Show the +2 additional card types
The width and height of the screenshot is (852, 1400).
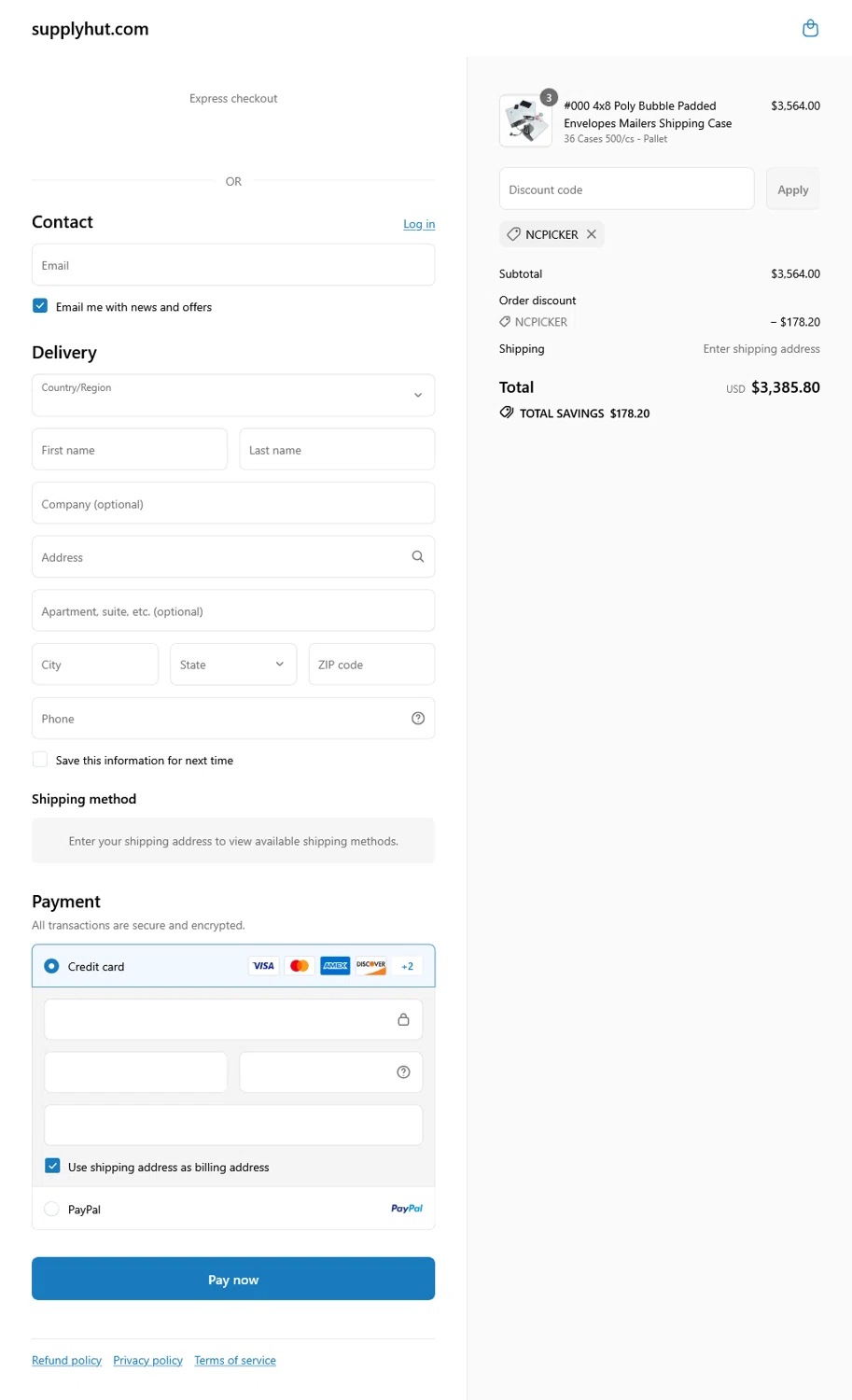coord(407,966)
